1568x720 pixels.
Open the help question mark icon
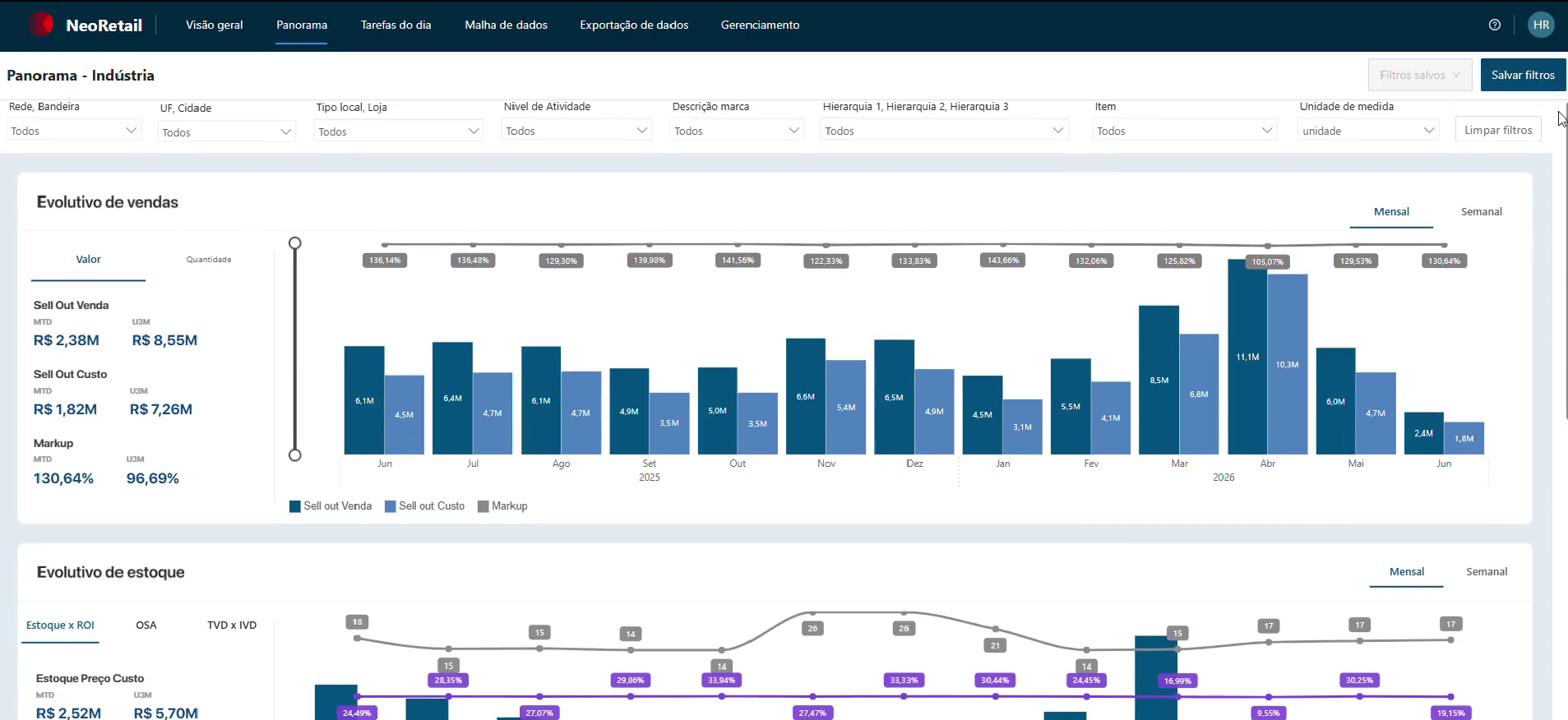pyautogui.click(x=1495, y=25)
